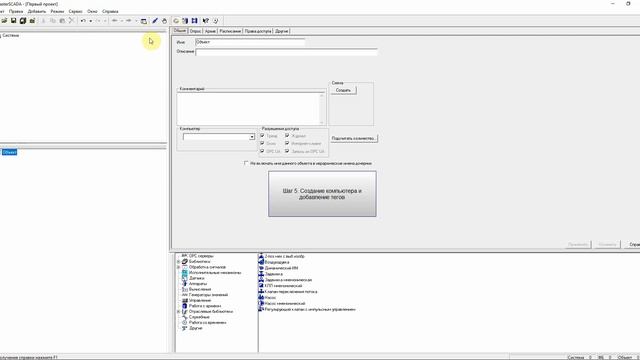Viewport: 640px width, 360px height.
Task: Toggle the Окно access checkbox
Action: tap(262, 143)
